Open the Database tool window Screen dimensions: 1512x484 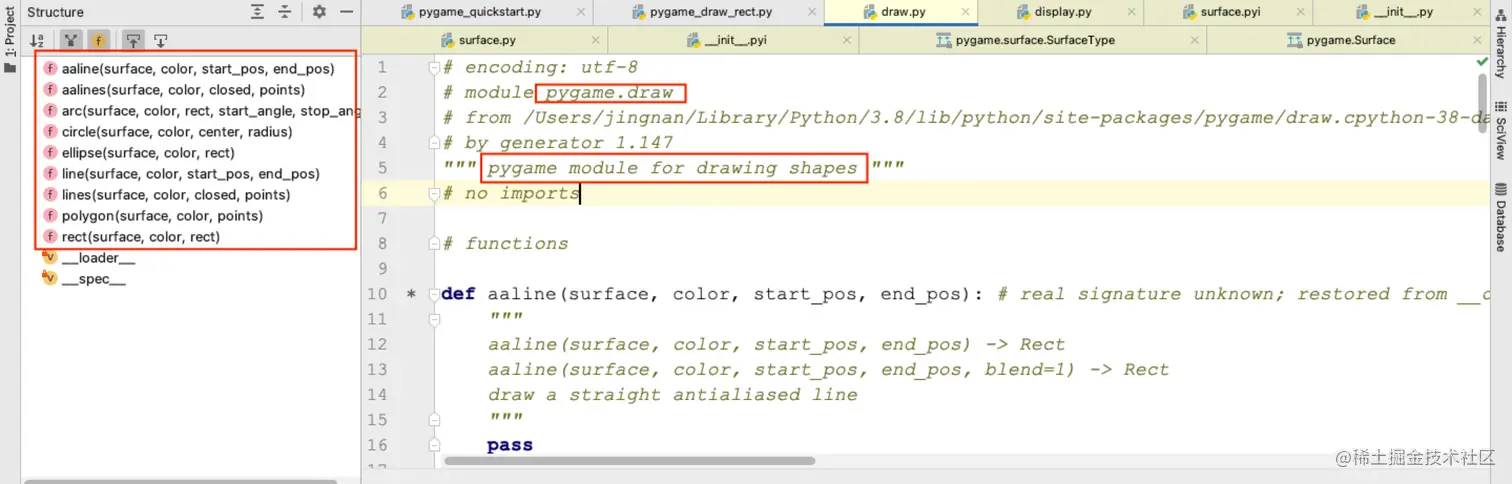[1501, 217]
